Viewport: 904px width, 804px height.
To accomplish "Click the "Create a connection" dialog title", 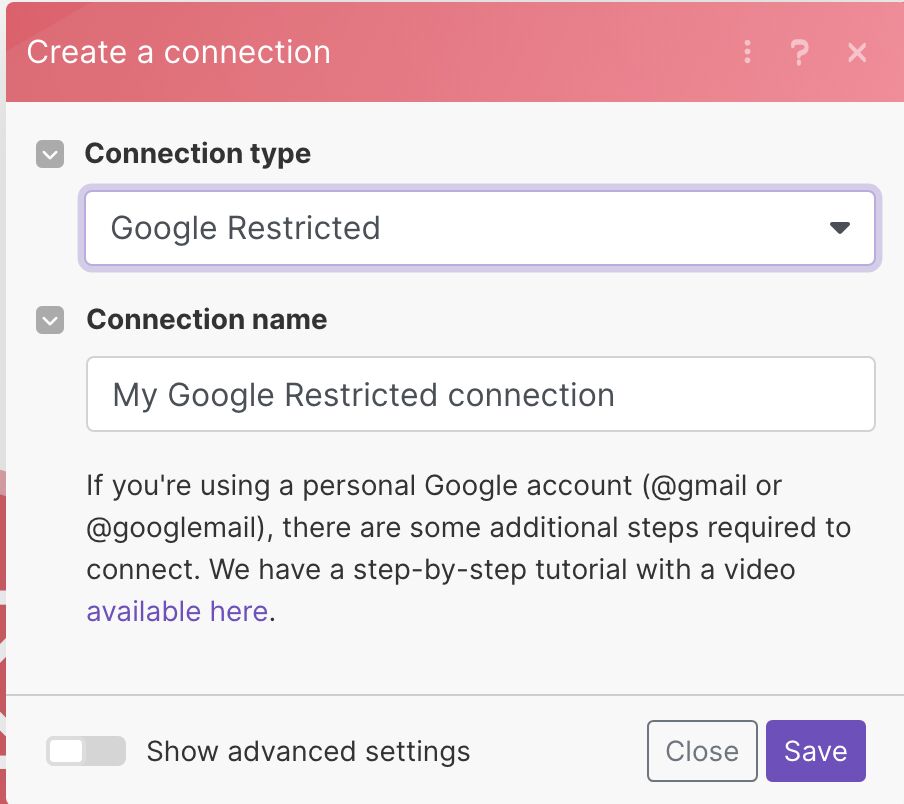I will tap(179, 52).
